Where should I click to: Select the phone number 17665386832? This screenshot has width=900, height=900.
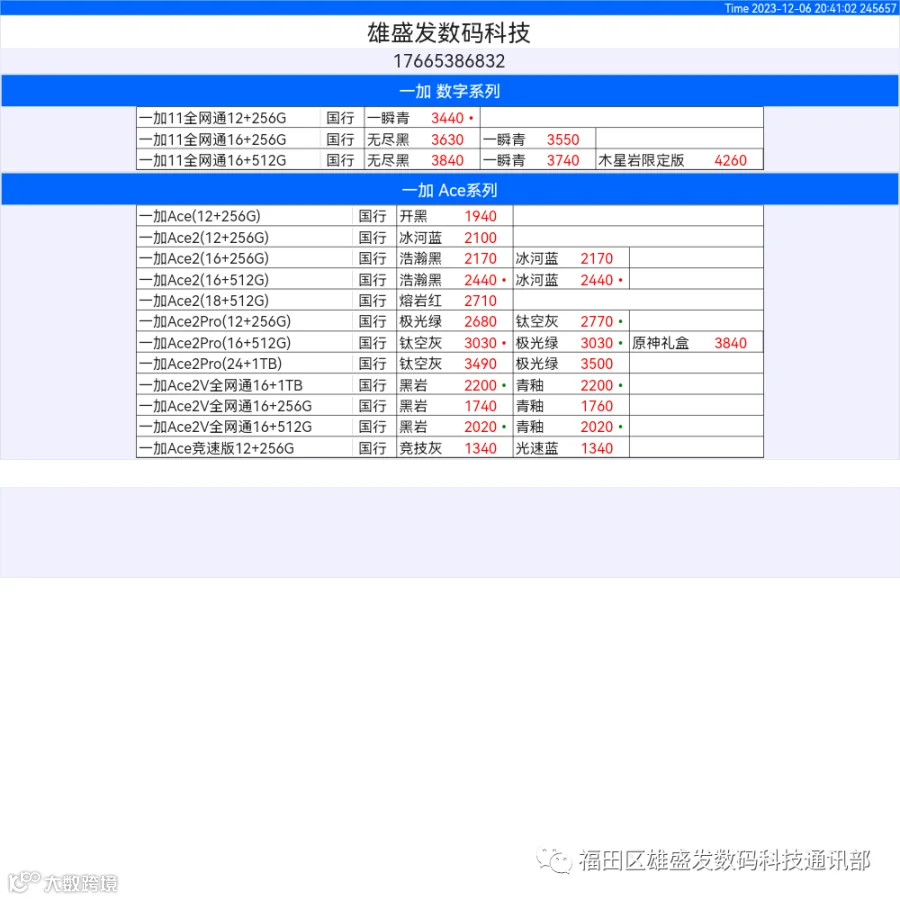(449, 61)
